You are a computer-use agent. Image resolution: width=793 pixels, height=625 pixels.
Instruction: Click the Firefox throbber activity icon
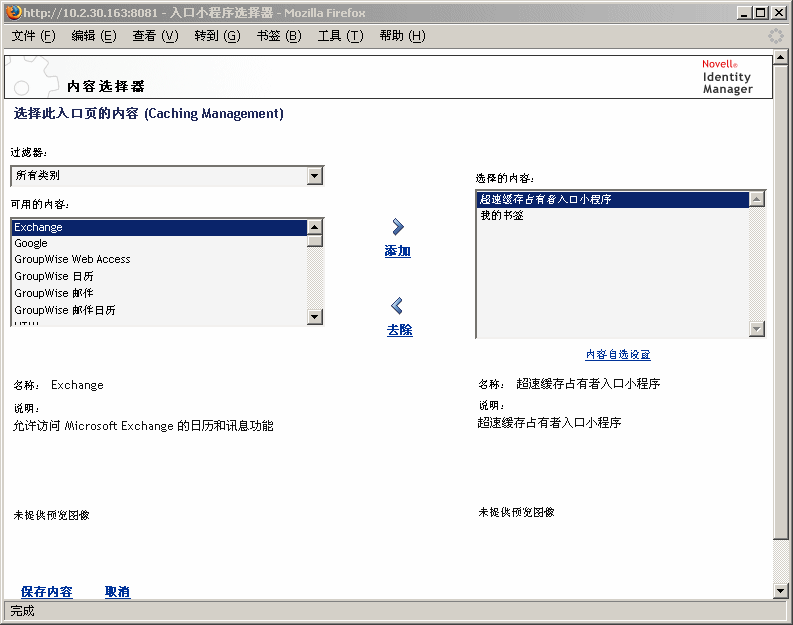(775, 36)
